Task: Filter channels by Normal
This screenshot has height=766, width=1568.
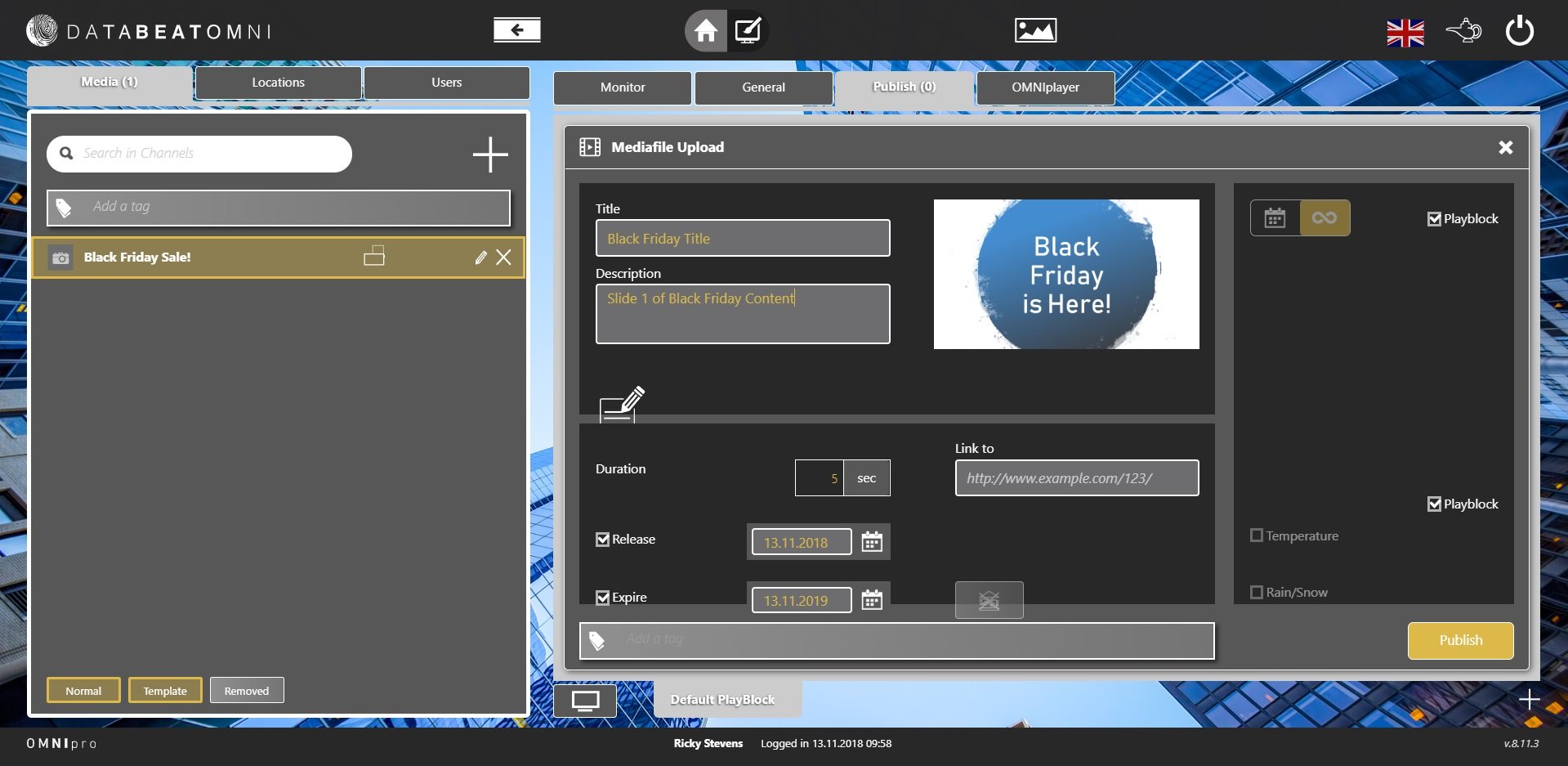Action: click(83, 691)
